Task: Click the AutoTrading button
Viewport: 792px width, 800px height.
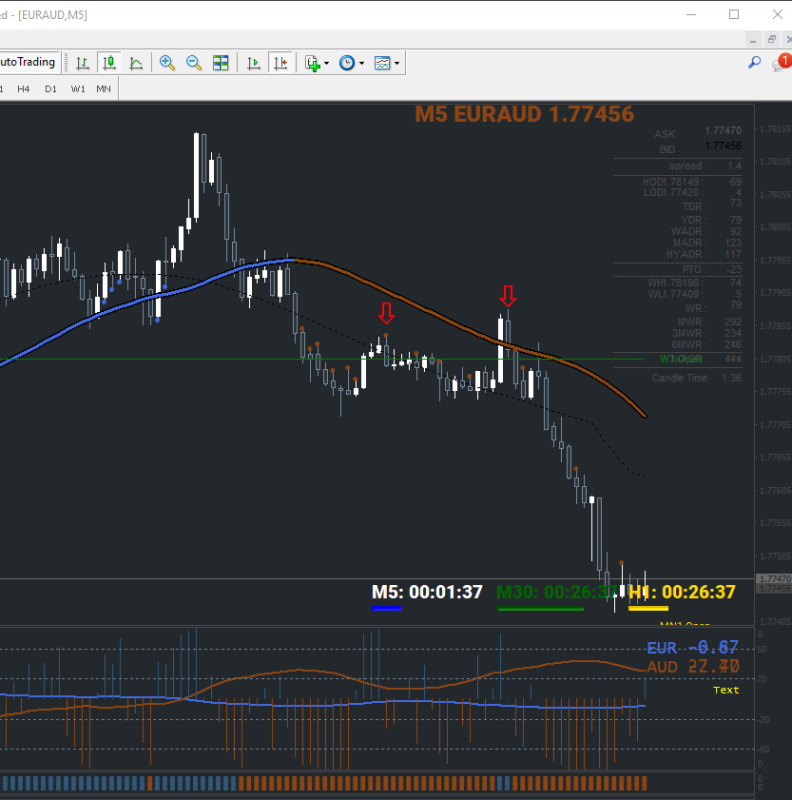Action: pyautogui.click(x=28, y=62)
